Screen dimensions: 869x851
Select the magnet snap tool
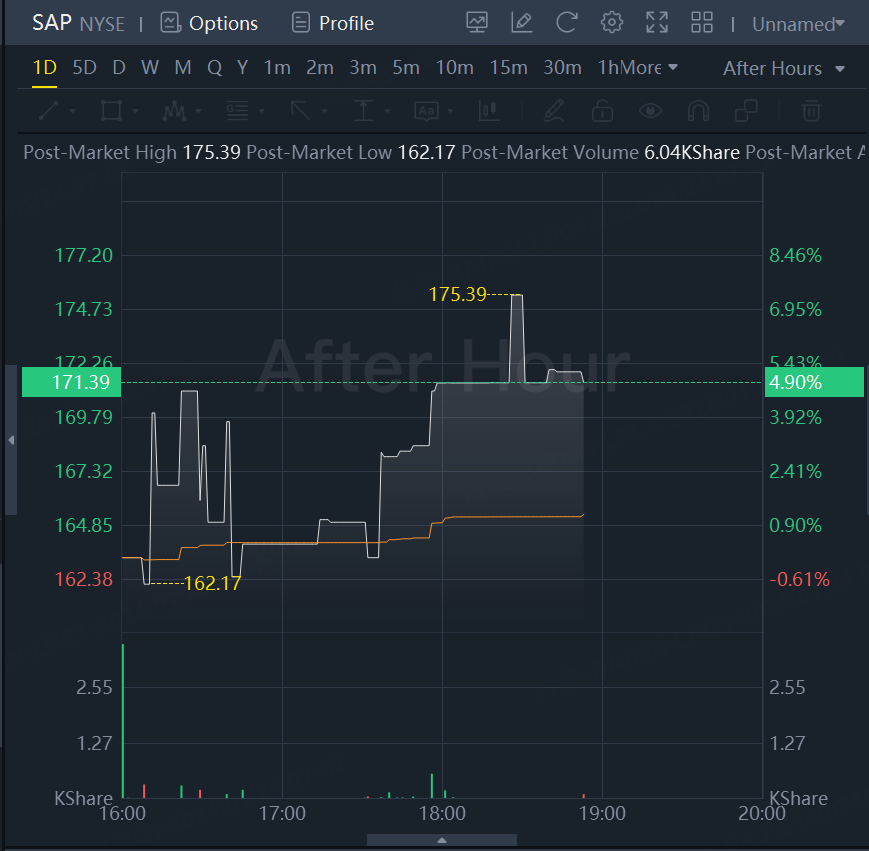(699, 110)
